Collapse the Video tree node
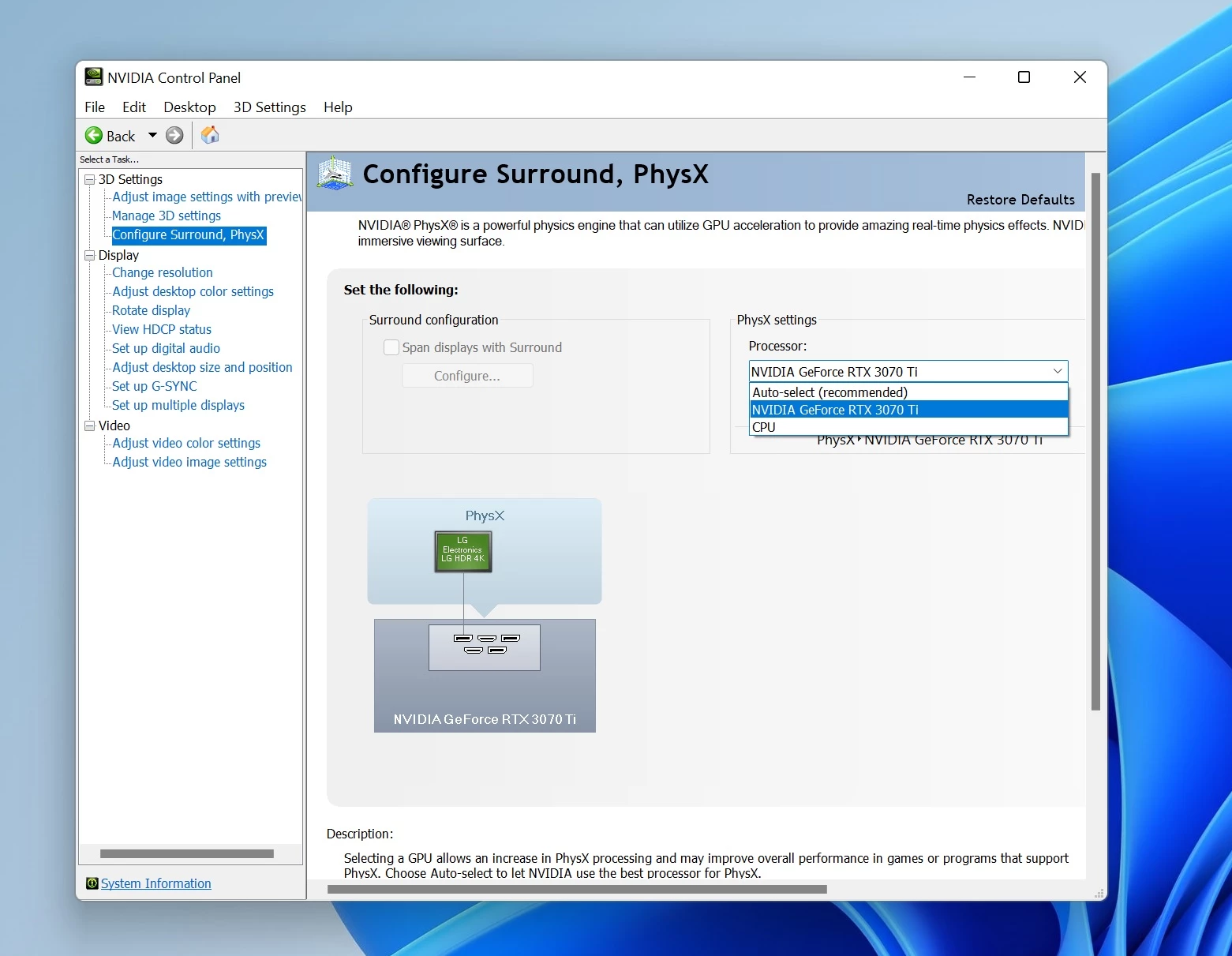The height and width of the screenshot is (956, 1232). pyautogui.click(x=89, y=426)
